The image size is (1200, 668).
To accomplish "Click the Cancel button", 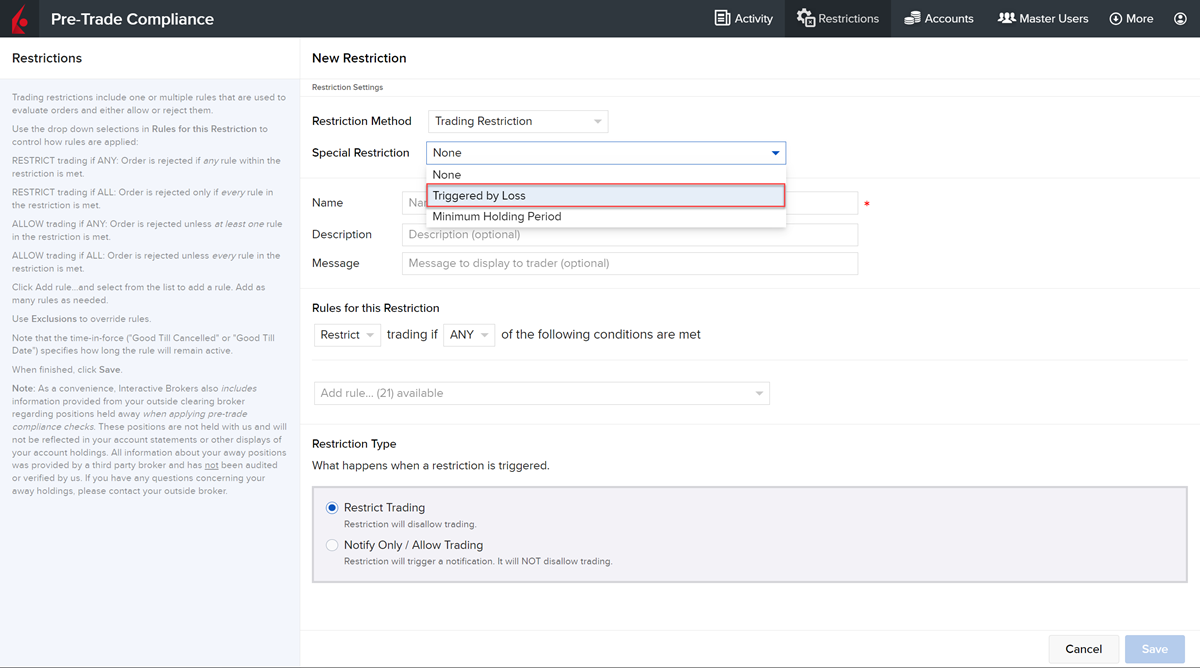I will click(x=1083, y=649).
